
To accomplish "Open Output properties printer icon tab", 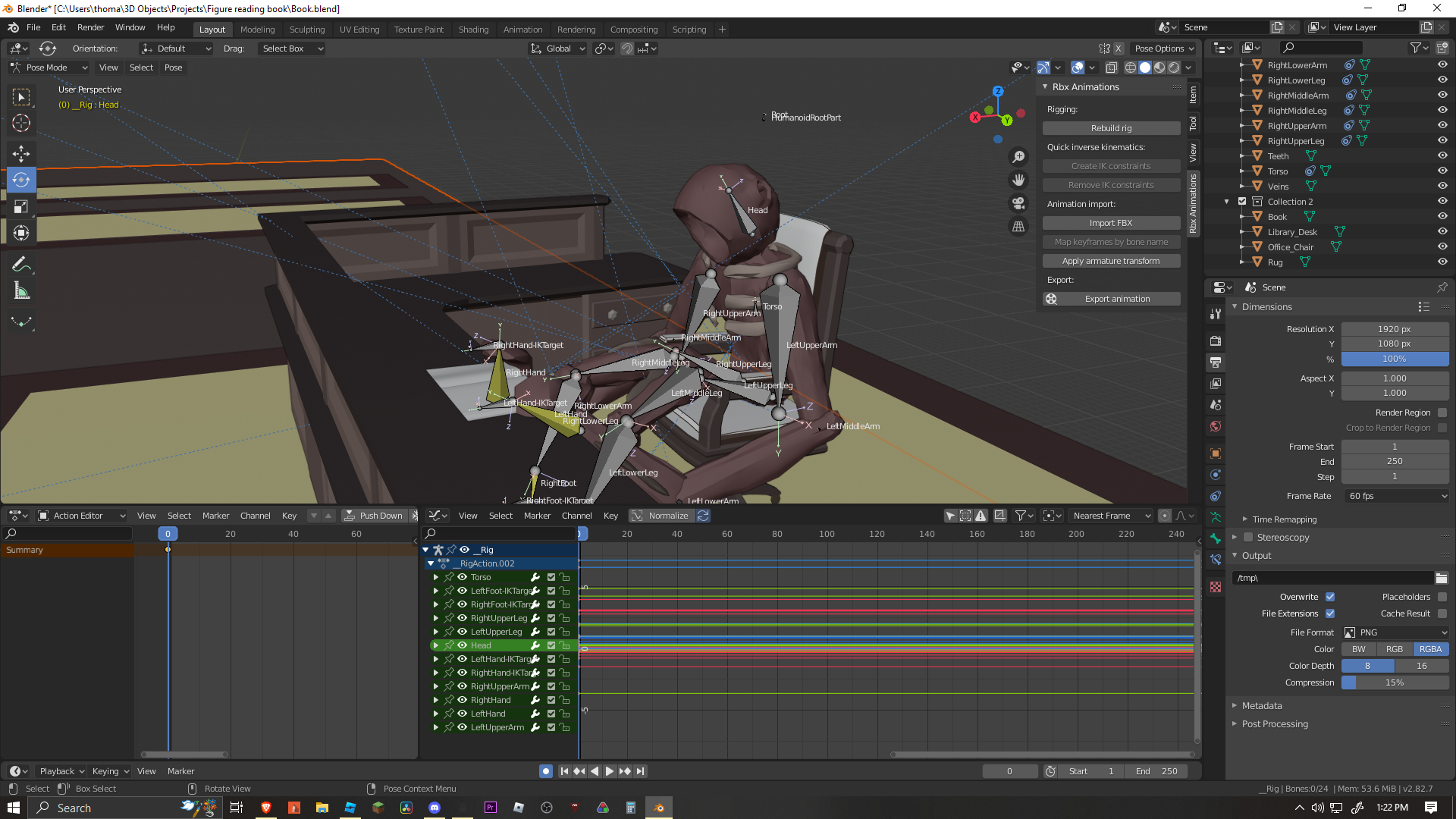I will click(1216, 362).
